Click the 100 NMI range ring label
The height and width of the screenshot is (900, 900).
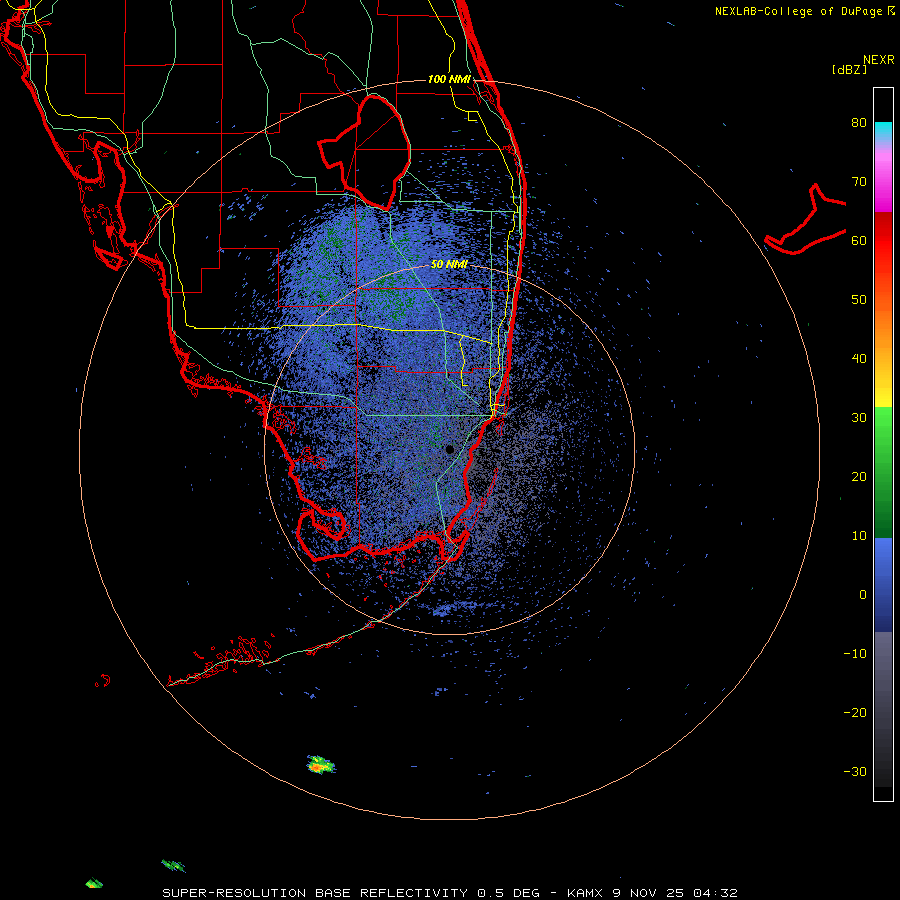[449, 79]
